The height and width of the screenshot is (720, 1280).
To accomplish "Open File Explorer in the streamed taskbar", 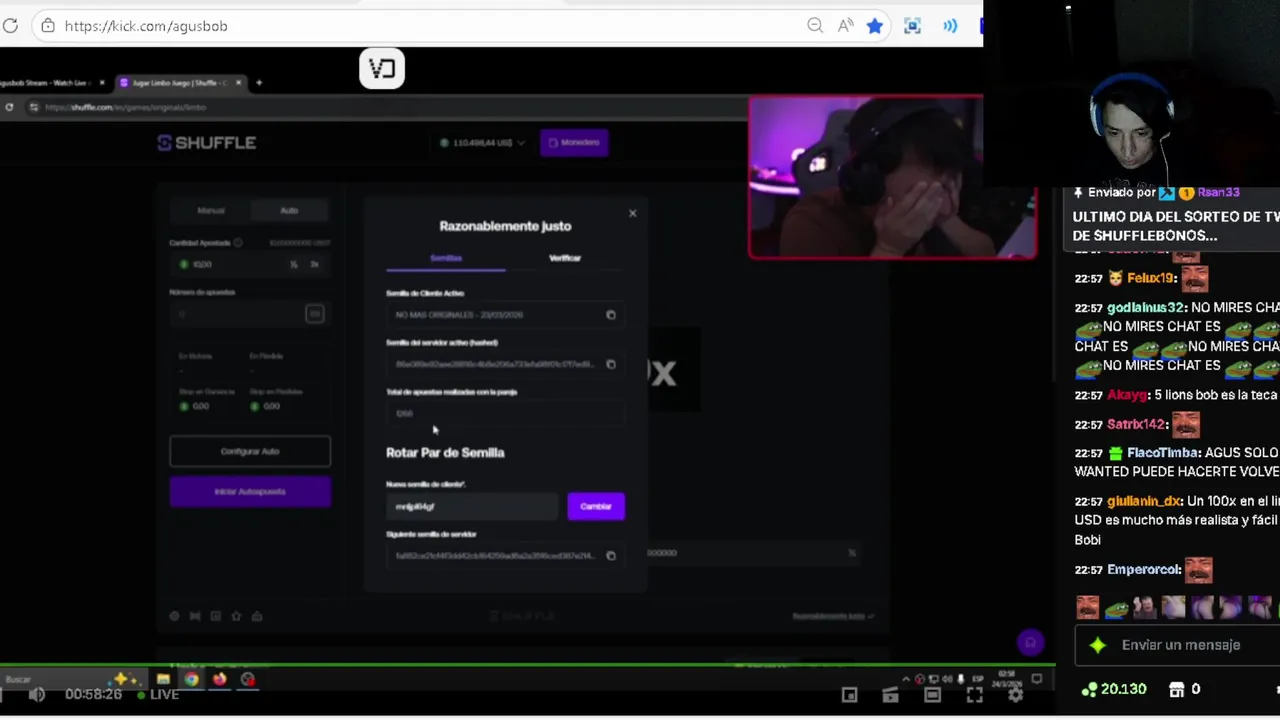I will tap(163, 680).
